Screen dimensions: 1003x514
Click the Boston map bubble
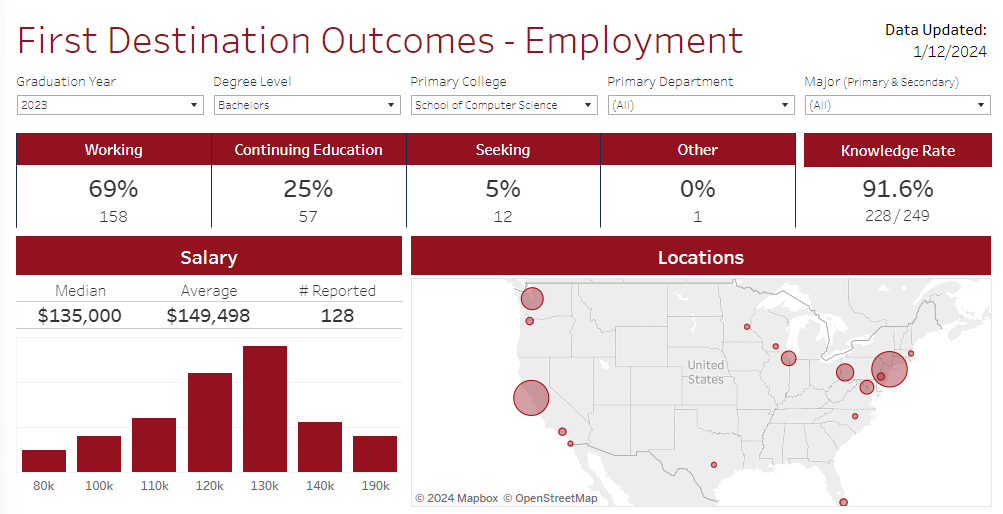click(912, 354)
